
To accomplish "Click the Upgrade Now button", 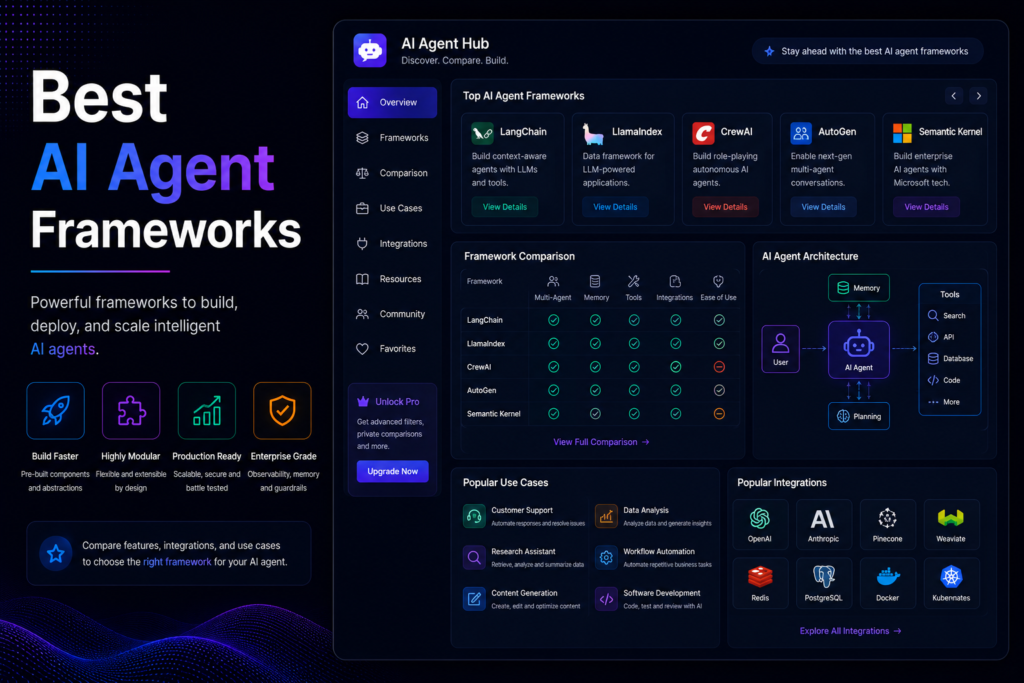I will [392, 471].
